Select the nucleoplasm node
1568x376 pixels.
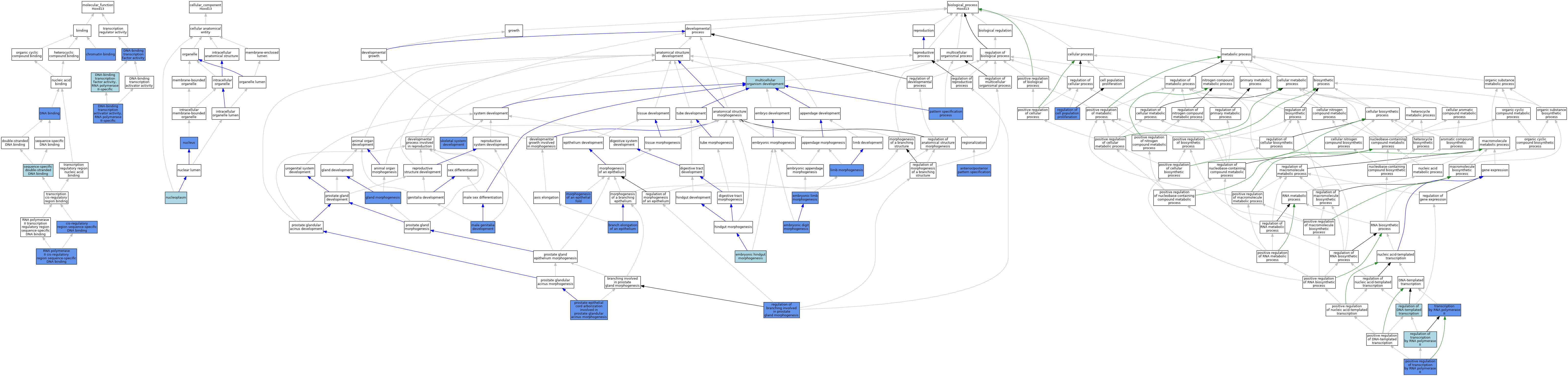[176, 198]
